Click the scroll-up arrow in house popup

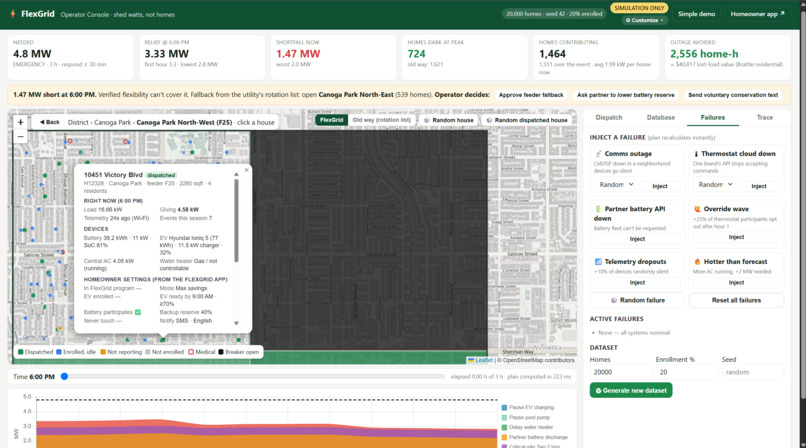pos(236,175)
